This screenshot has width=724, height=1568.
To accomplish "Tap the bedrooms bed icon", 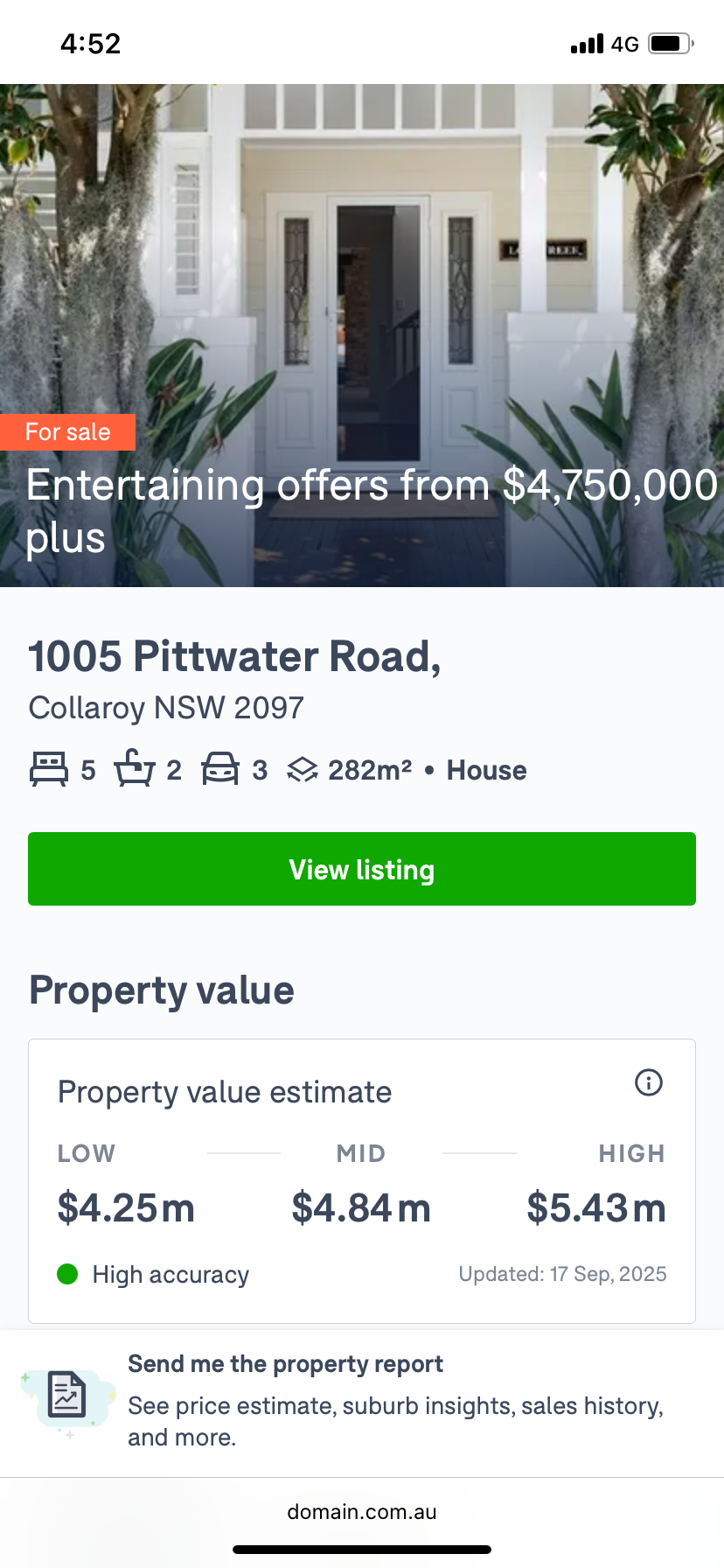I will pyautogui.click(x=49, y=769).
